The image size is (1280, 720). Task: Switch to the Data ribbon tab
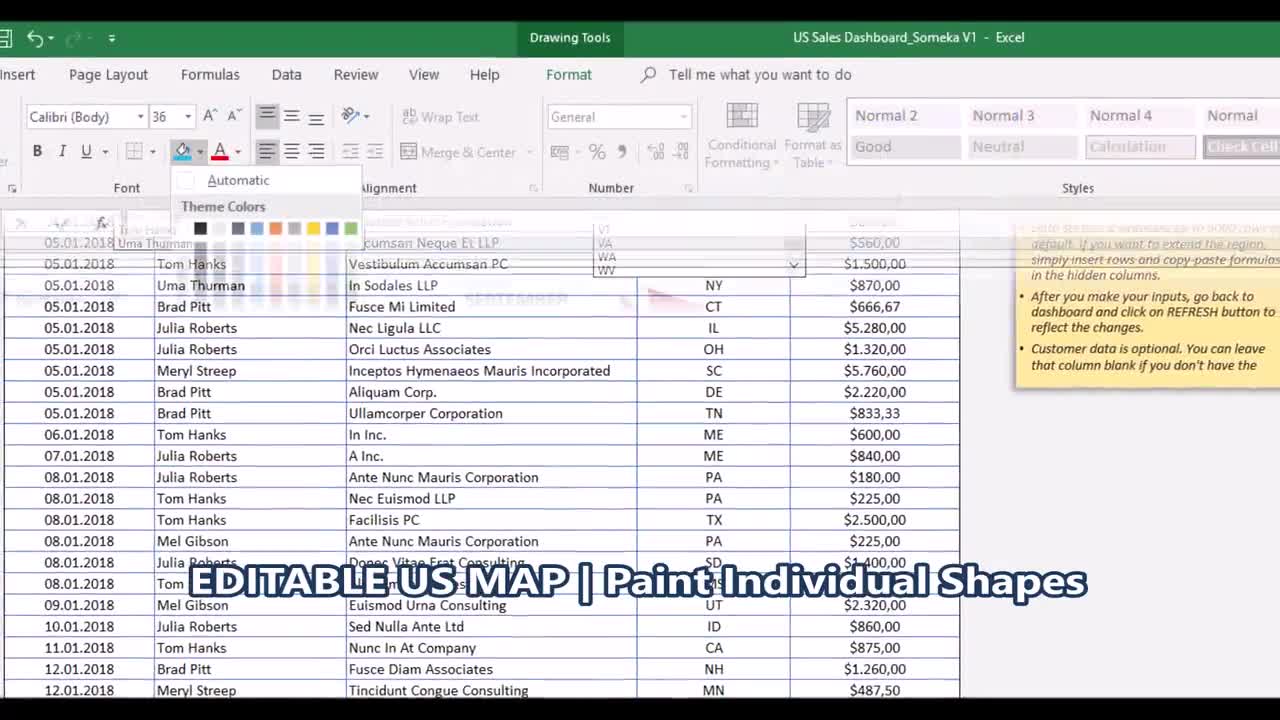click(x=286, y=74)
